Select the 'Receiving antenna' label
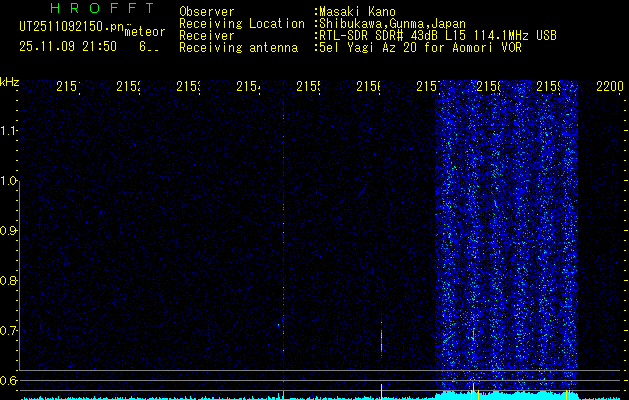 point(238,48)
